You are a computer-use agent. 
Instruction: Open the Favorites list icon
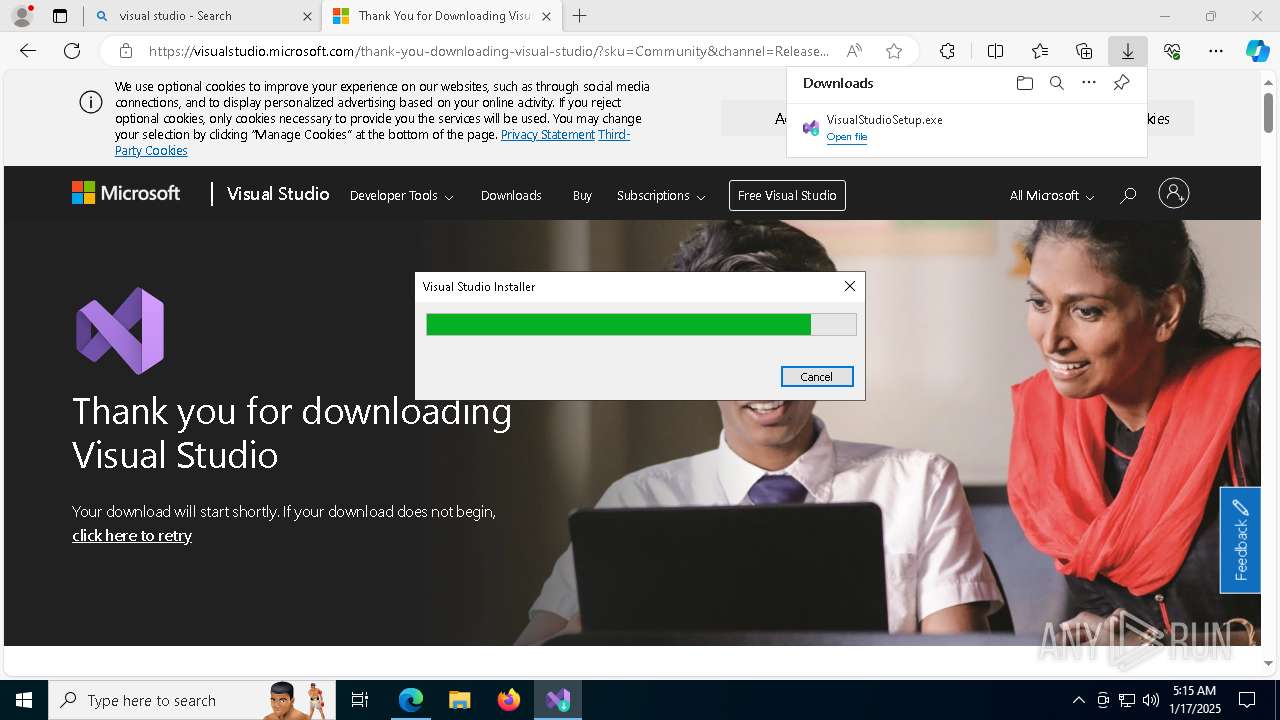(1040, 51)
